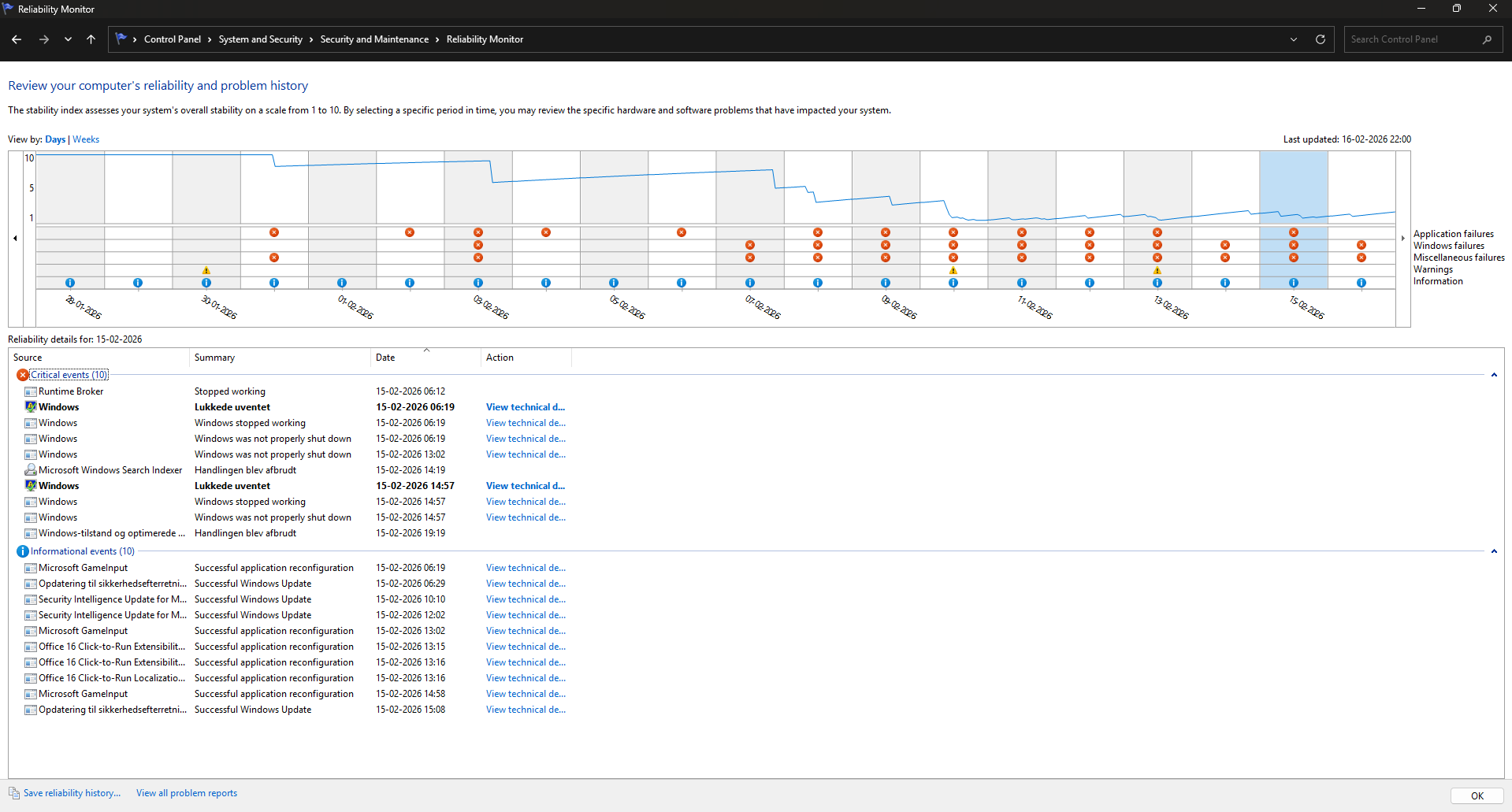Open View all problem reports
1512x812 pixels.
tap(187, 793)
